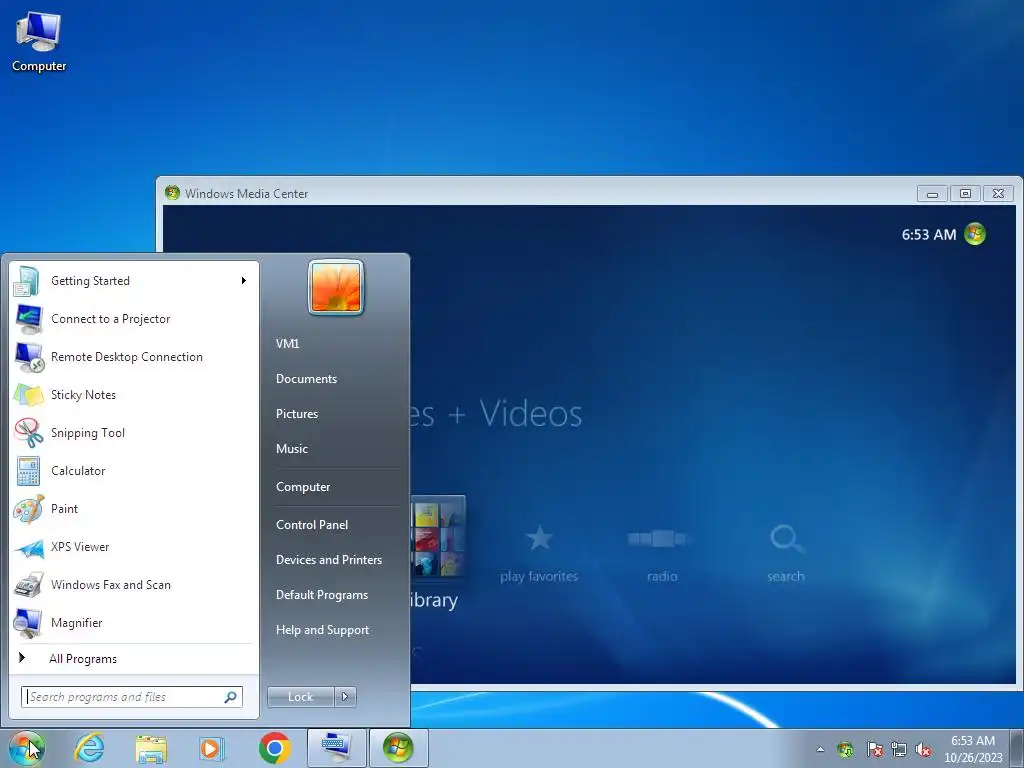Open Devices and Printers
This screenshot has height=768, width=1024.
tap(329, 560)
